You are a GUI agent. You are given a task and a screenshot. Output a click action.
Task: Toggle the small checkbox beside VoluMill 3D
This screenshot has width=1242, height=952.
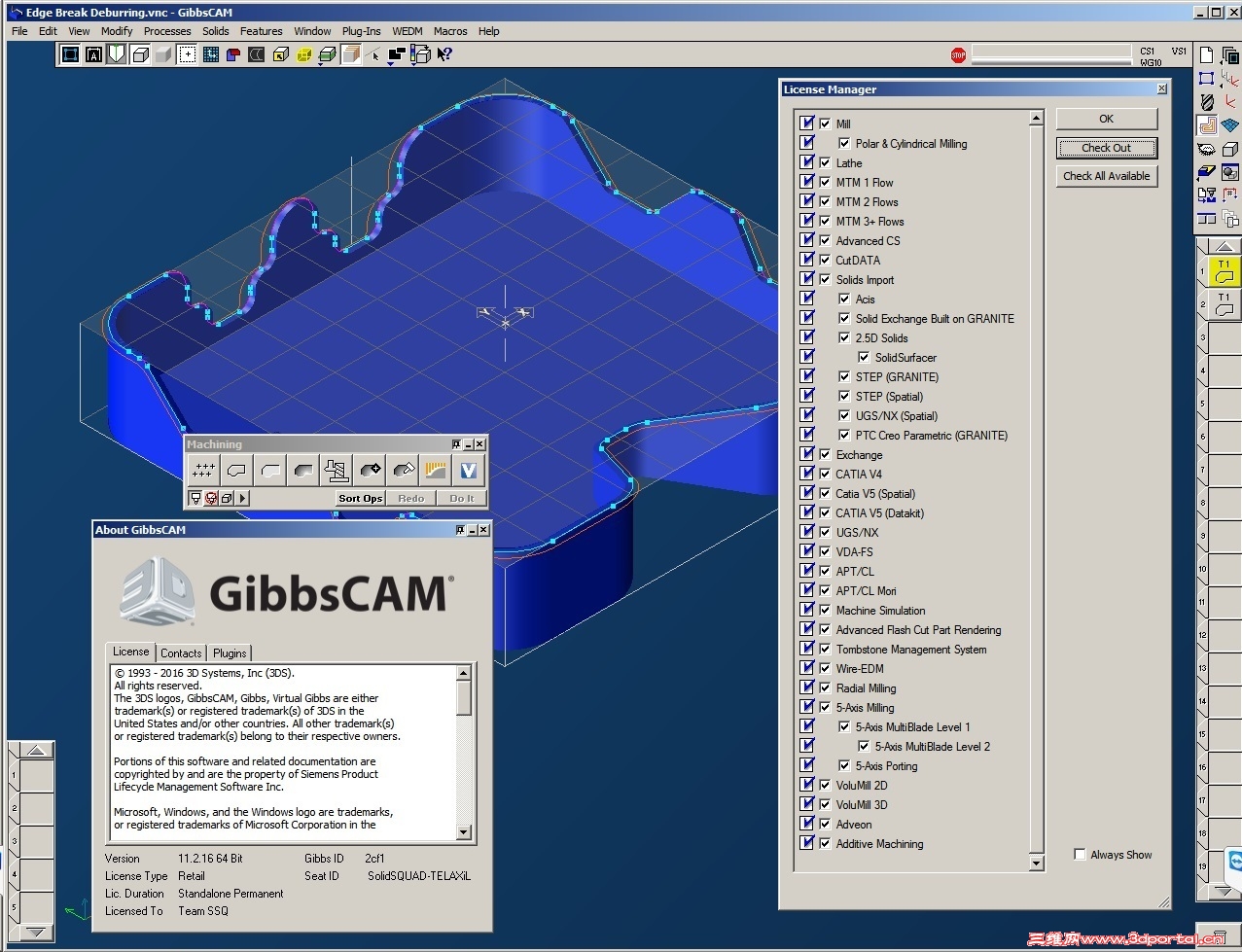[825, 804]
